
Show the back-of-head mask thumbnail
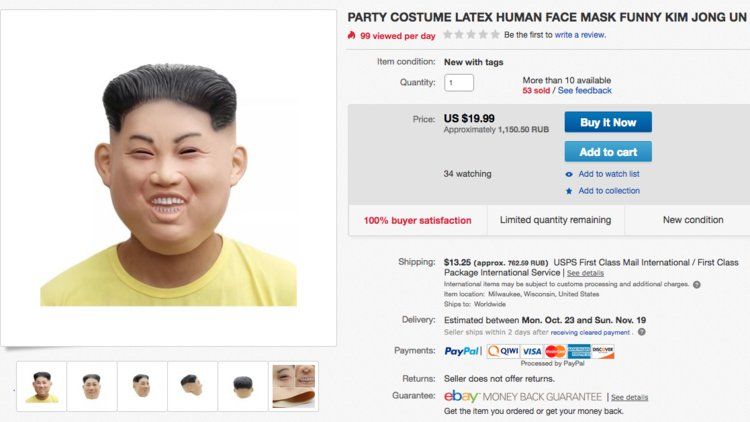click(x=243, y=386)
